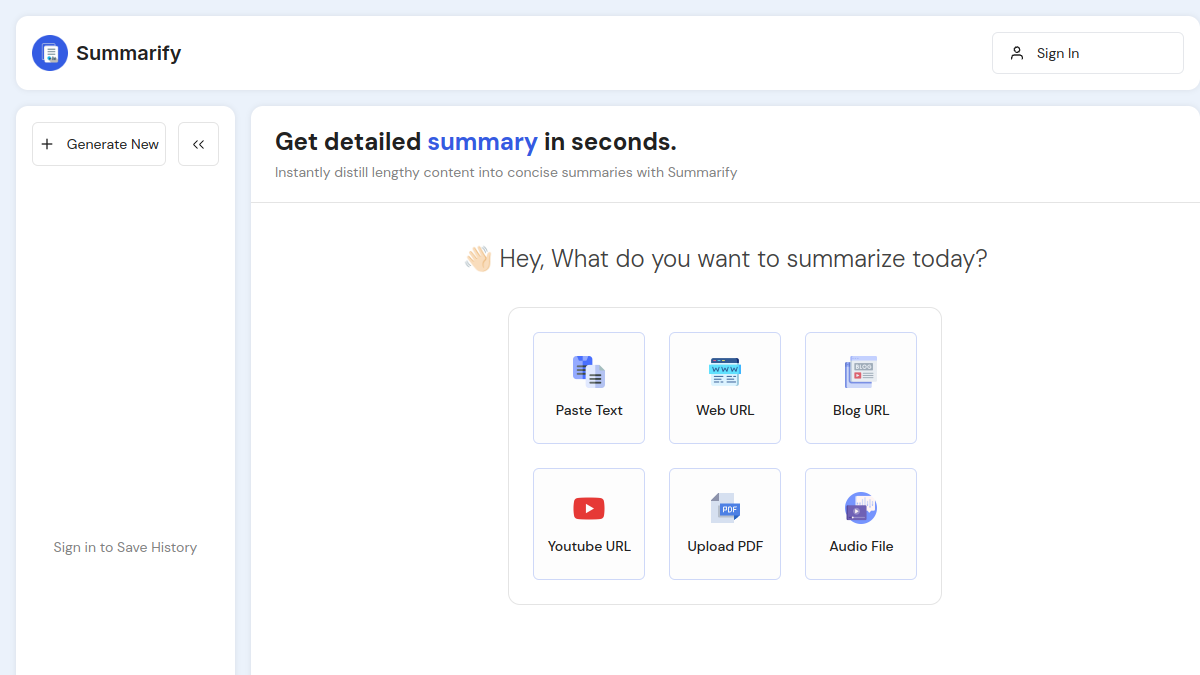Click the plus icon in Generate New
Image resolution: width=1200 pixels, height=675 pixels.
pyautogui.click(x=47, y=144)
